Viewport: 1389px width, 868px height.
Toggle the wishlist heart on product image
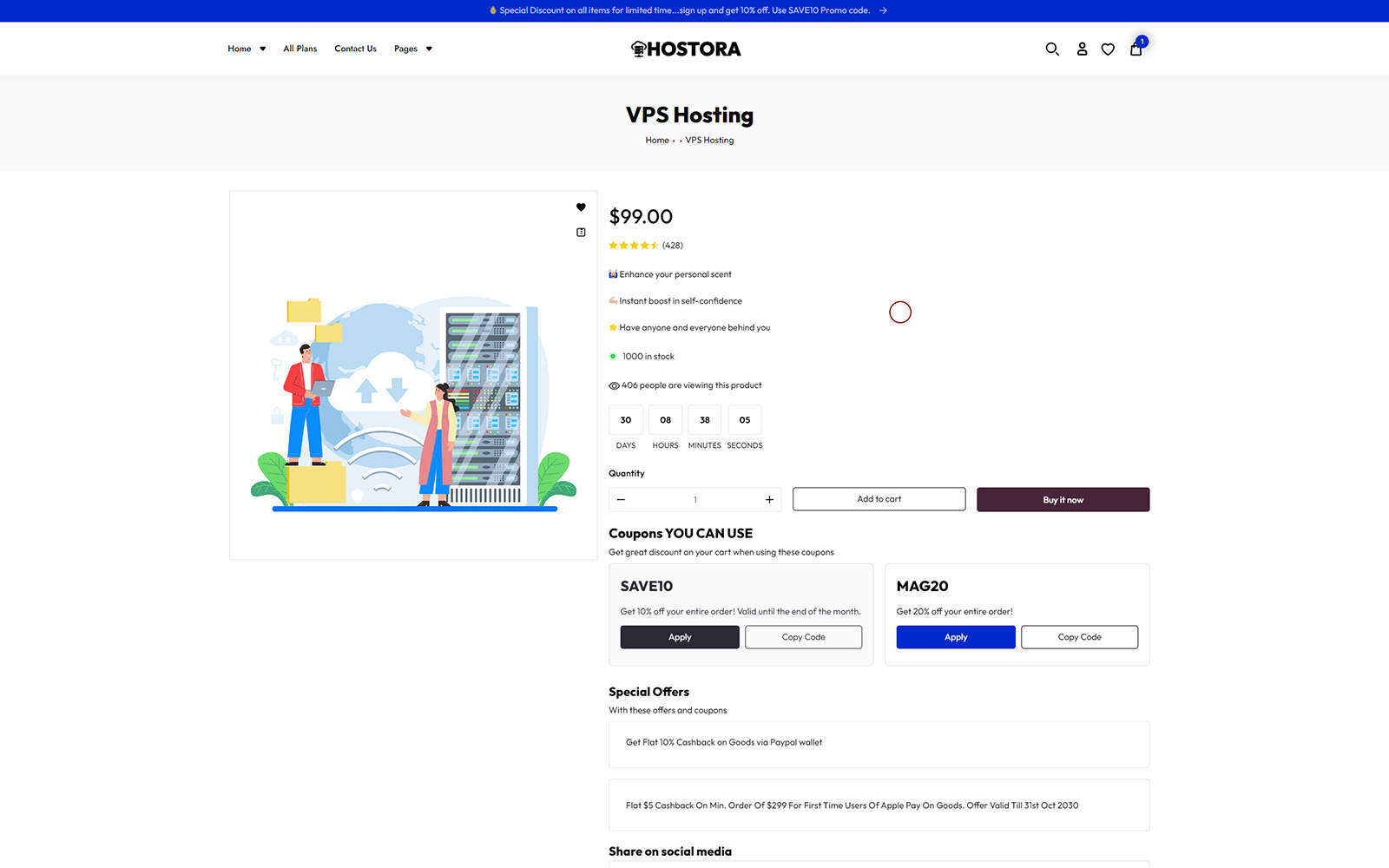tap(581, 207)
